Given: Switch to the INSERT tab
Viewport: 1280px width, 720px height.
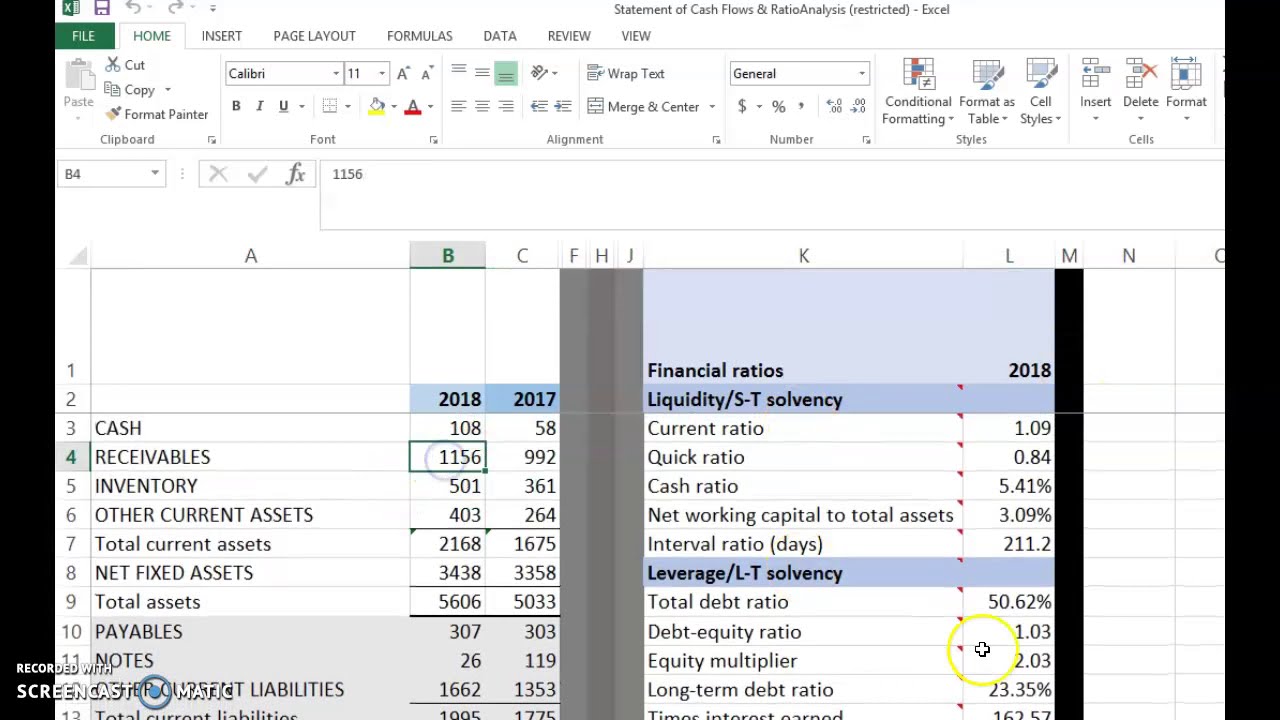Looking at the screenshot, I should [x=221, y=36].
